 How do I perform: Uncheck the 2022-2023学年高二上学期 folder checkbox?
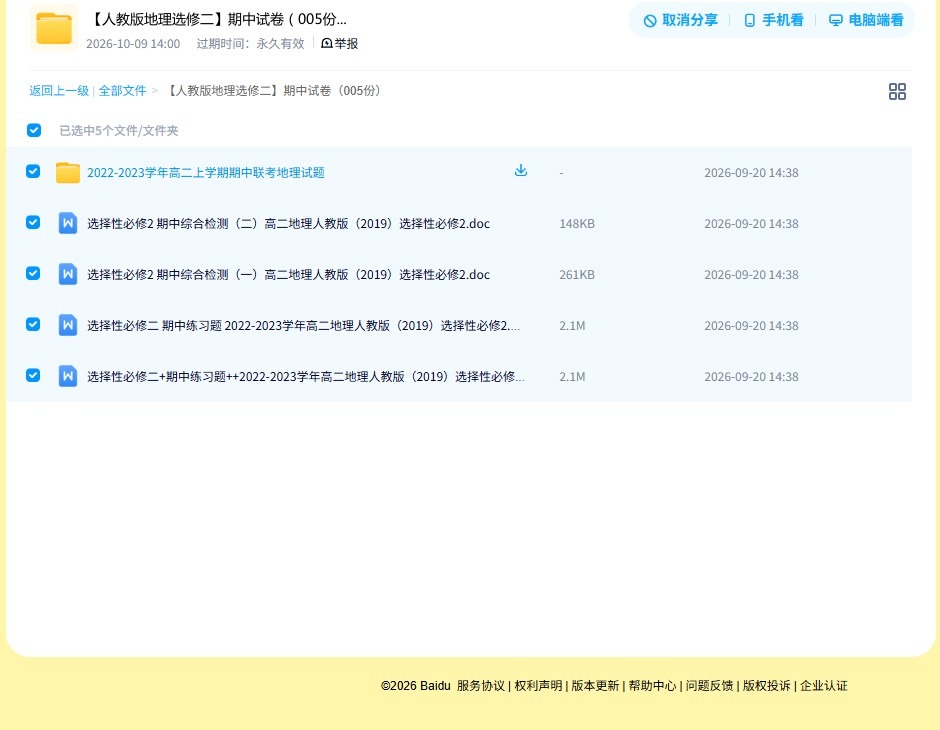33,171
